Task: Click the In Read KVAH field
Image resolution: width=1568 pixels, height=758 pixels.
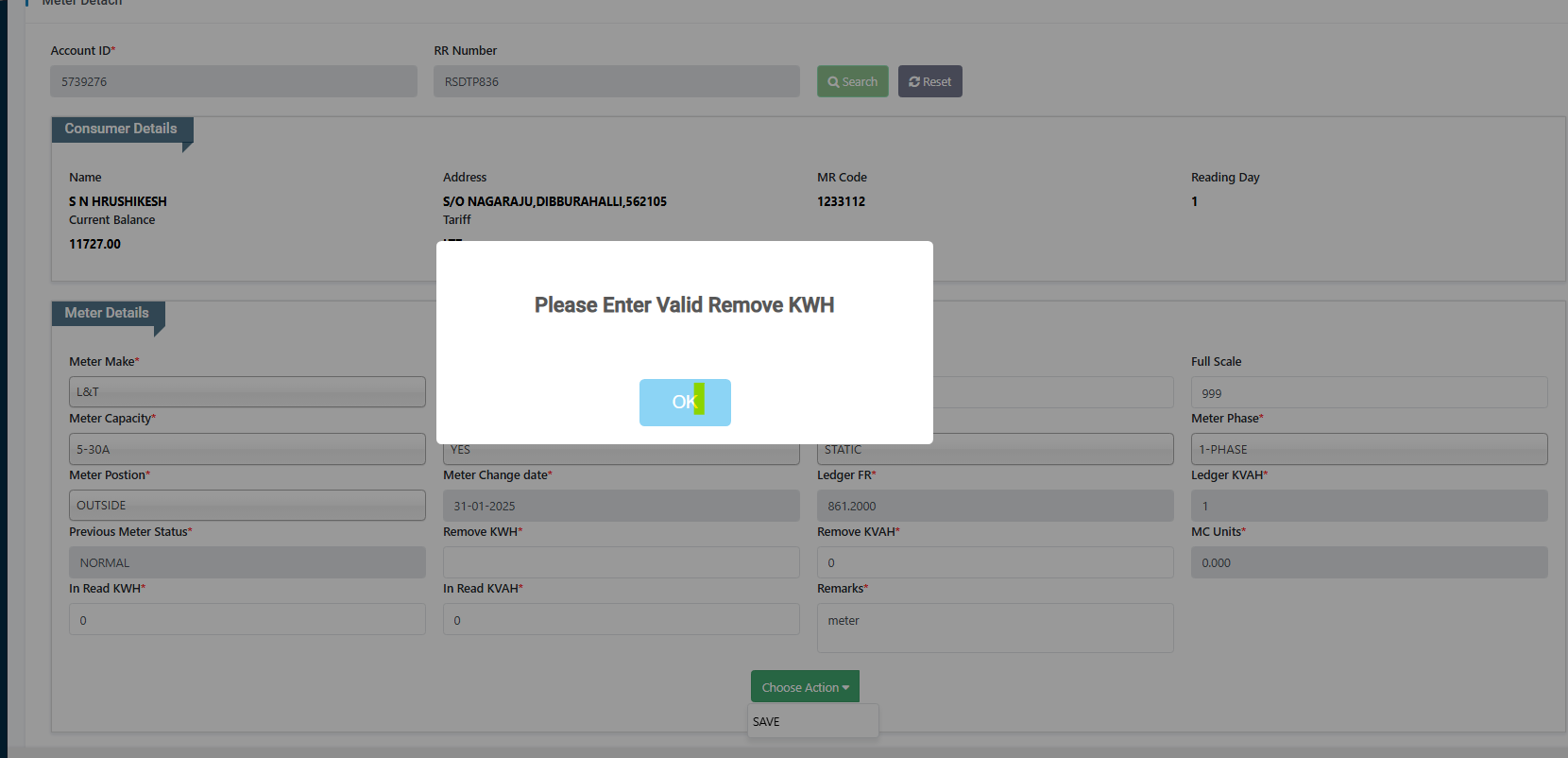Action: (622, 620)
